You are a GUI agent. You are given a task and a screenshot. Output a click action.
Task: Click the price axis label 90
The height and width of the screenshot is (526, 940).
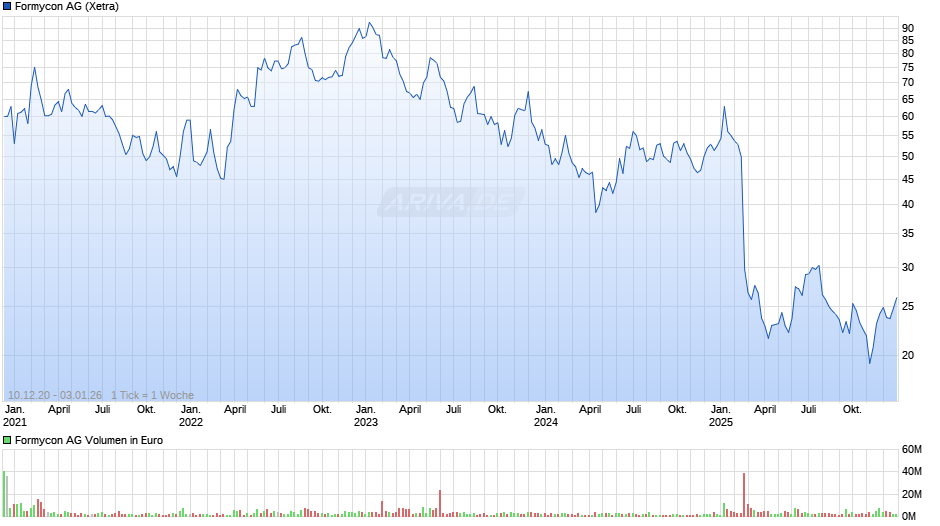(x=908, y=28)
